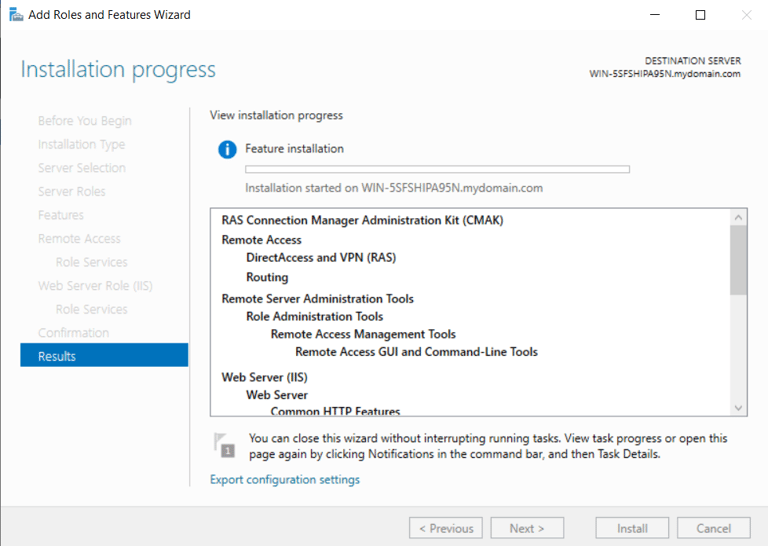Select the Confirmation step
The height and width of the screenshot is (546, 768).
click(x=73, y=332)
